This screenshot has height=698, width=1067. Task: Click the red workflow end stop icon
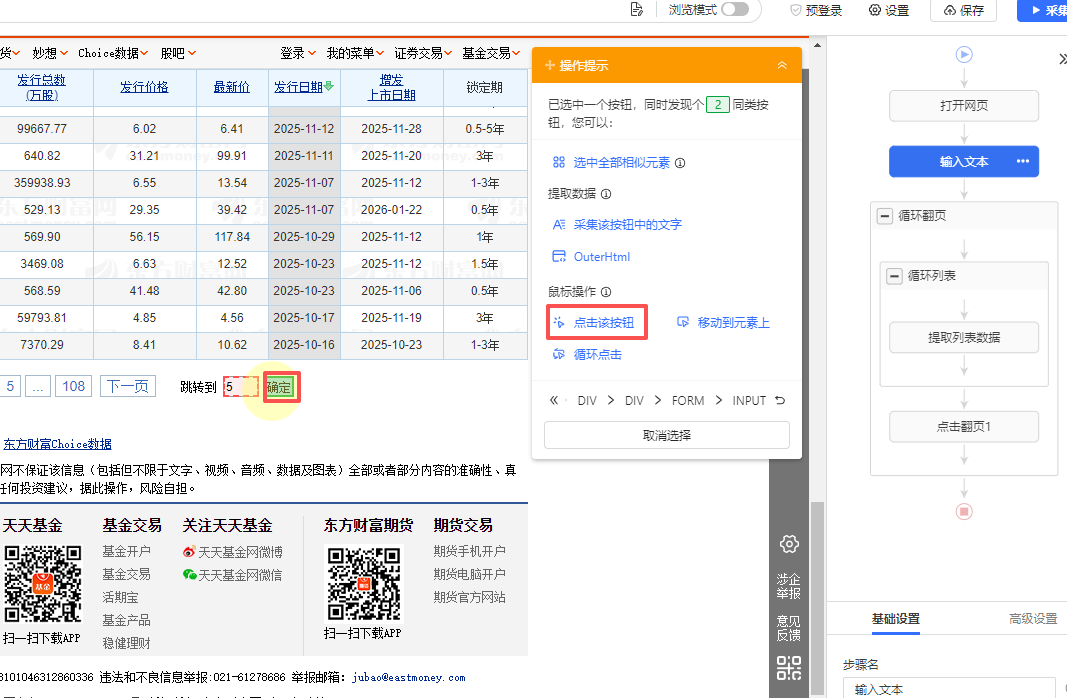tap(964, 512)
